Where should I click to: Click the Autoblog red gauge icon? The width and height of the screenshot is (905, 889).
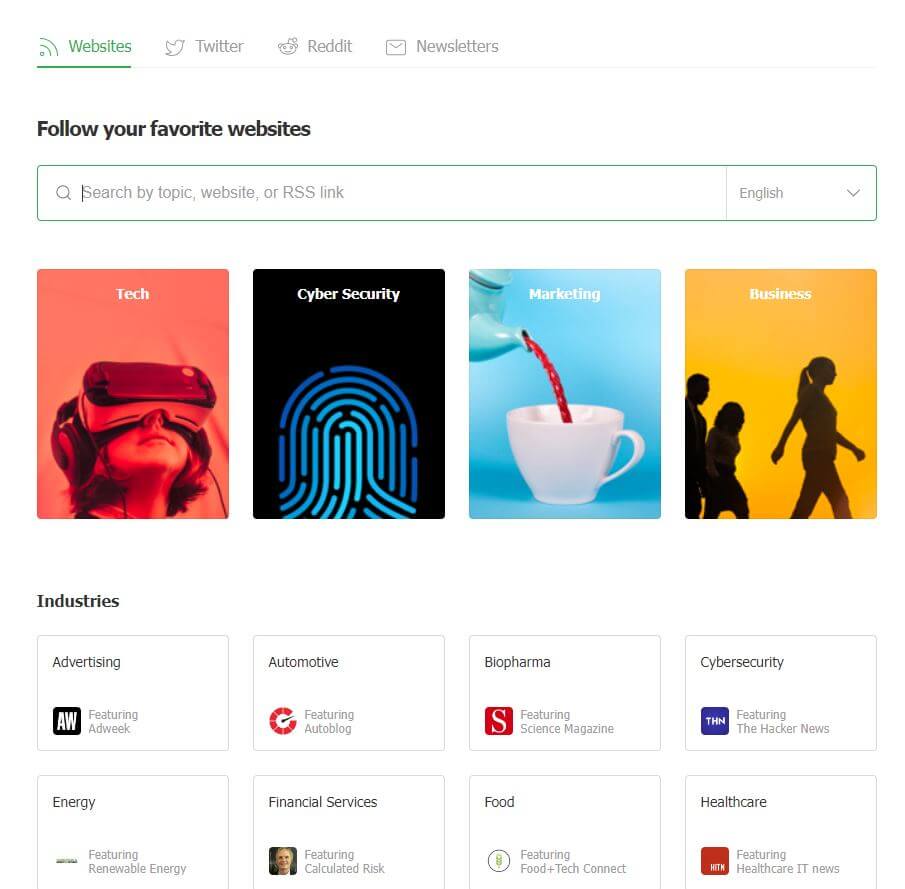pyautogui.click(x=283, y=720)
